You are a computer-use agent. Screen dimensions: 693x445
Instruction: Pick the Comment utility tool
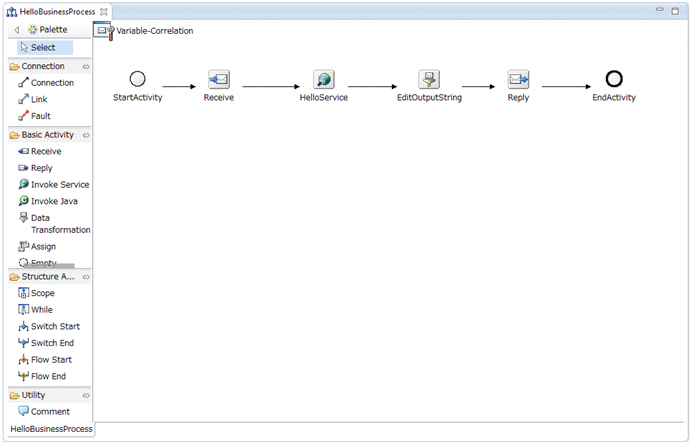click(x=44, y=411)
